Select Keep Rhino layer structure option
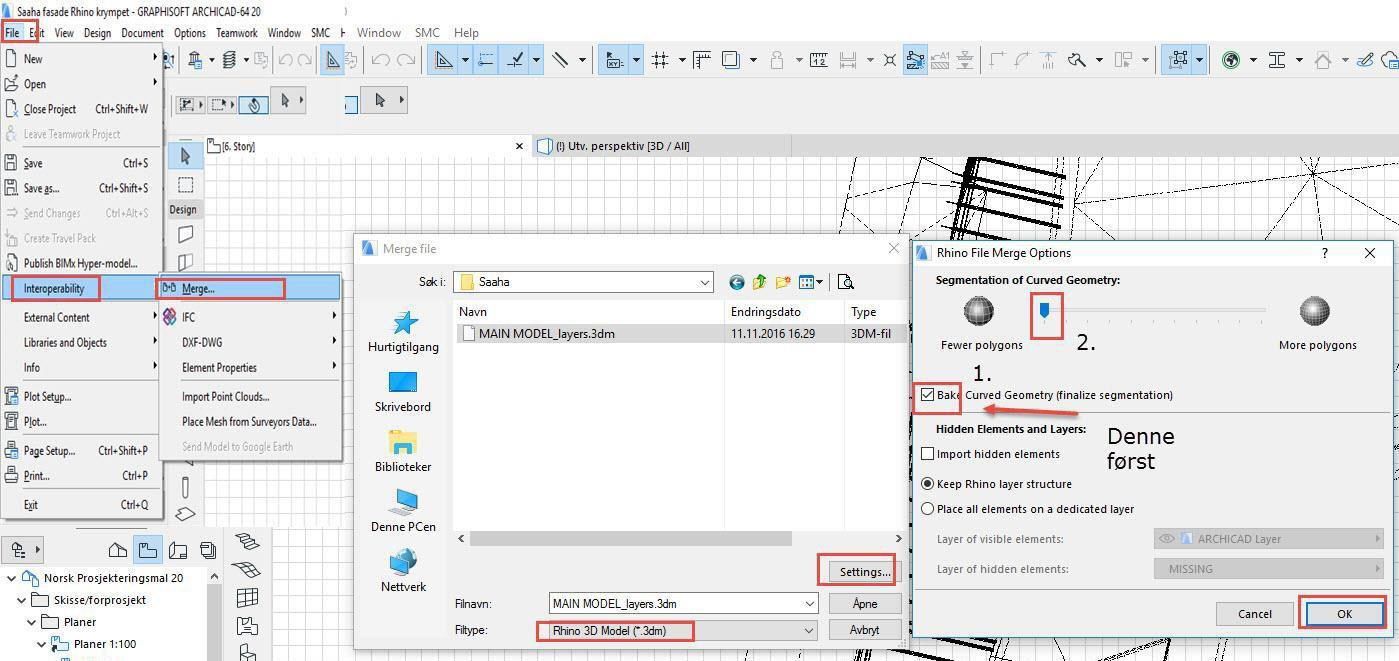 click(927, 484)
